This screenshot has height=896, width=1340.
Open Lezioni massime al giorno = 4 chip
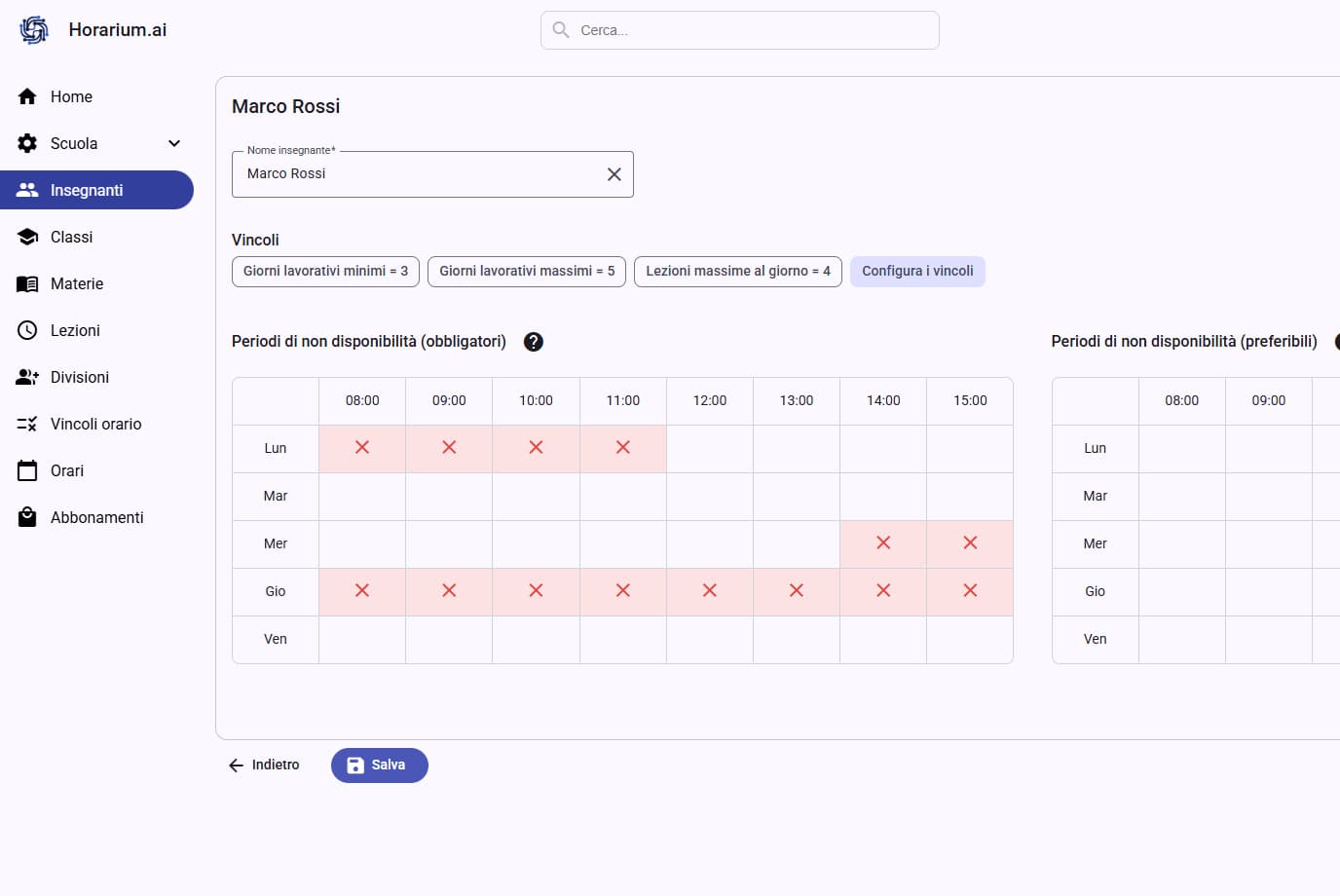pos(737,272)
